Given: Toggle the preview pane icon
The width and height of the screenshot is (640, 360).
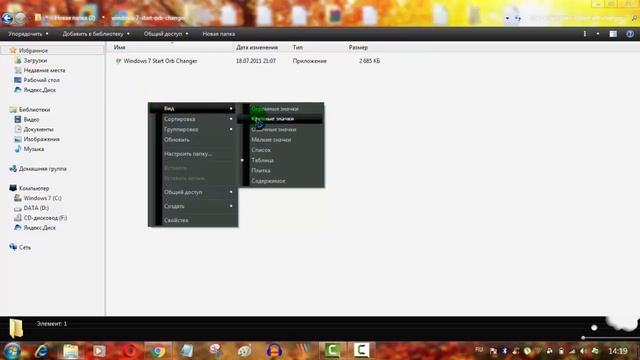Looking at the screenshot, I should pos(613,34).
